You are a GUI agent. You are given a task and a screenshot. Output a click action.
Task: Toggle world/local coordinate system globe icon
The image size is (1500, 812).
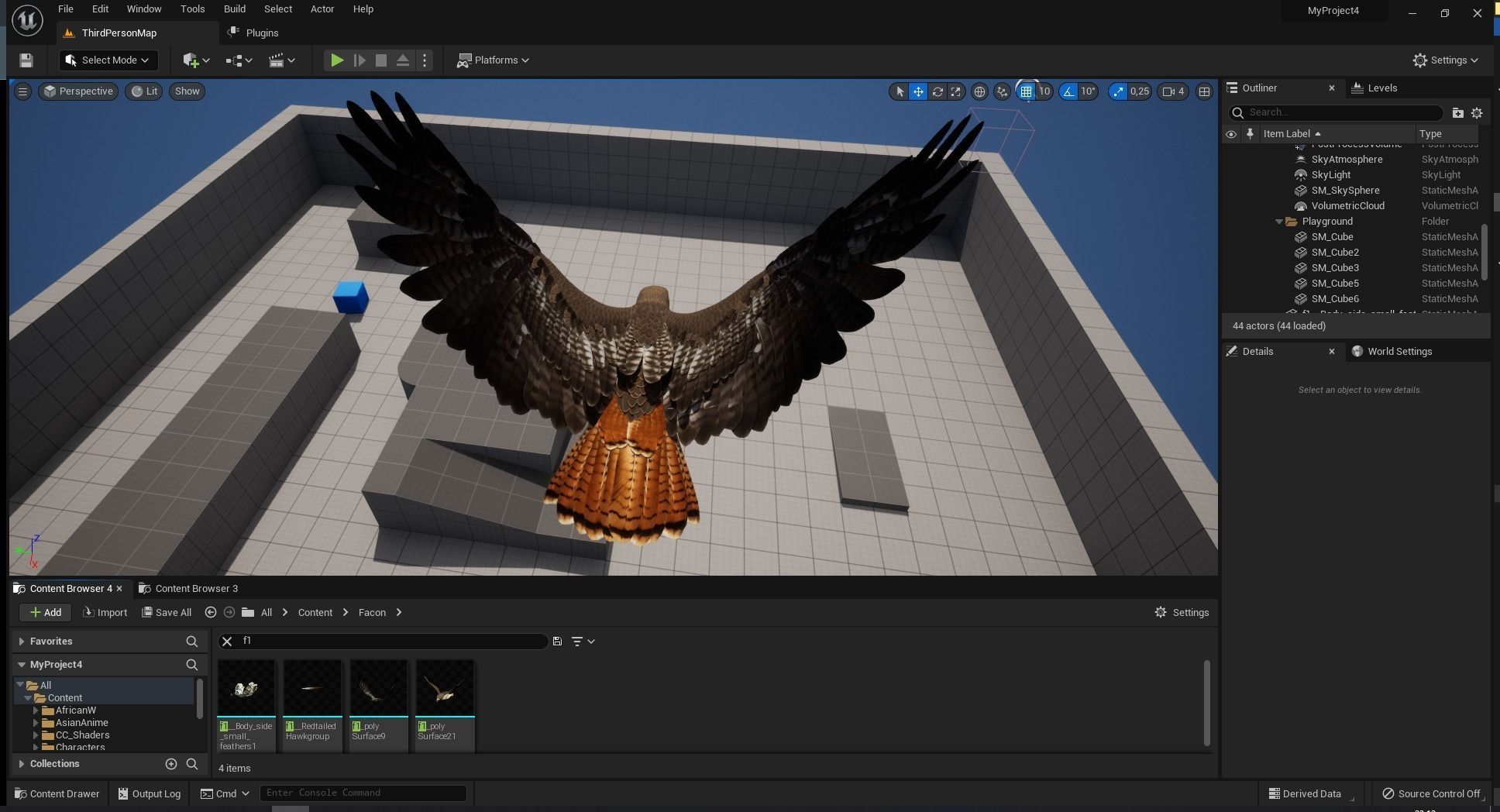coord(979,91)
